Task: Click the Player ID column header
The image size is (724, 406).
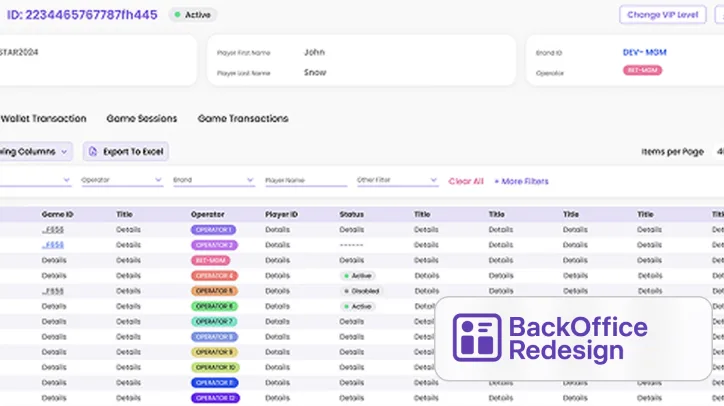Action: [x=281, y=214]
